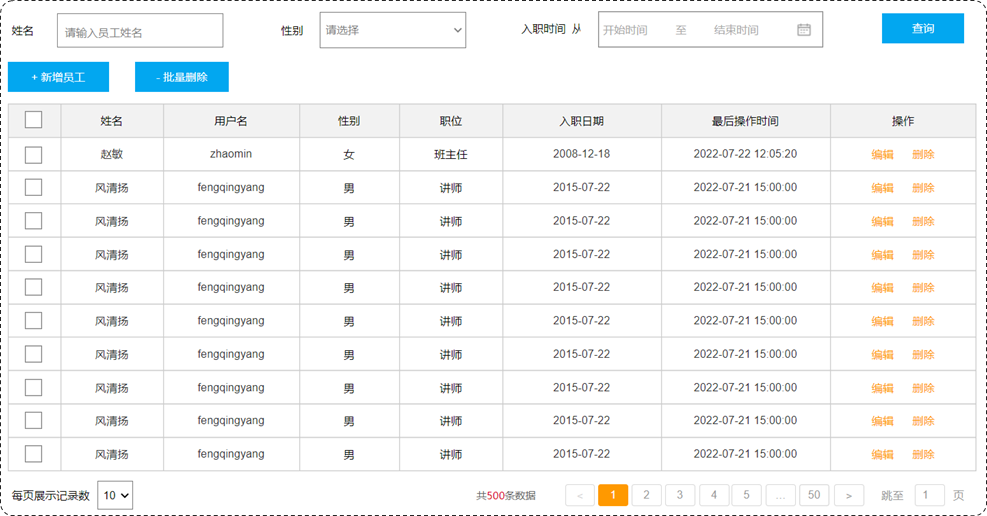Screen dimensions: 987x516
Task: Go to the previous page with the < button
Action: point(580,495)
